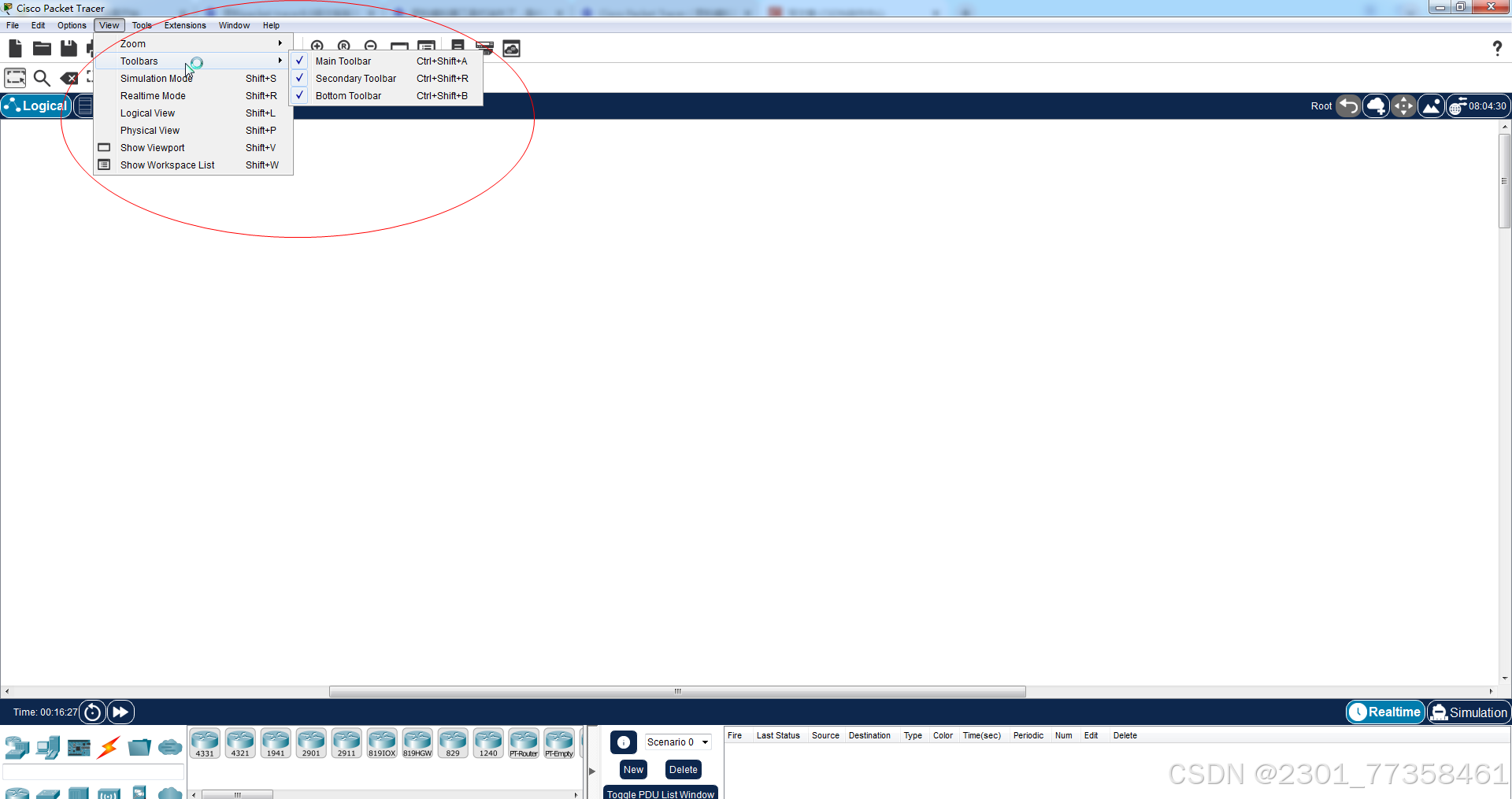This screenshot has height=799, width=1512.
Task: Uncheck Bottom Toolbar in submenu
Action: (x=386, y=96)
